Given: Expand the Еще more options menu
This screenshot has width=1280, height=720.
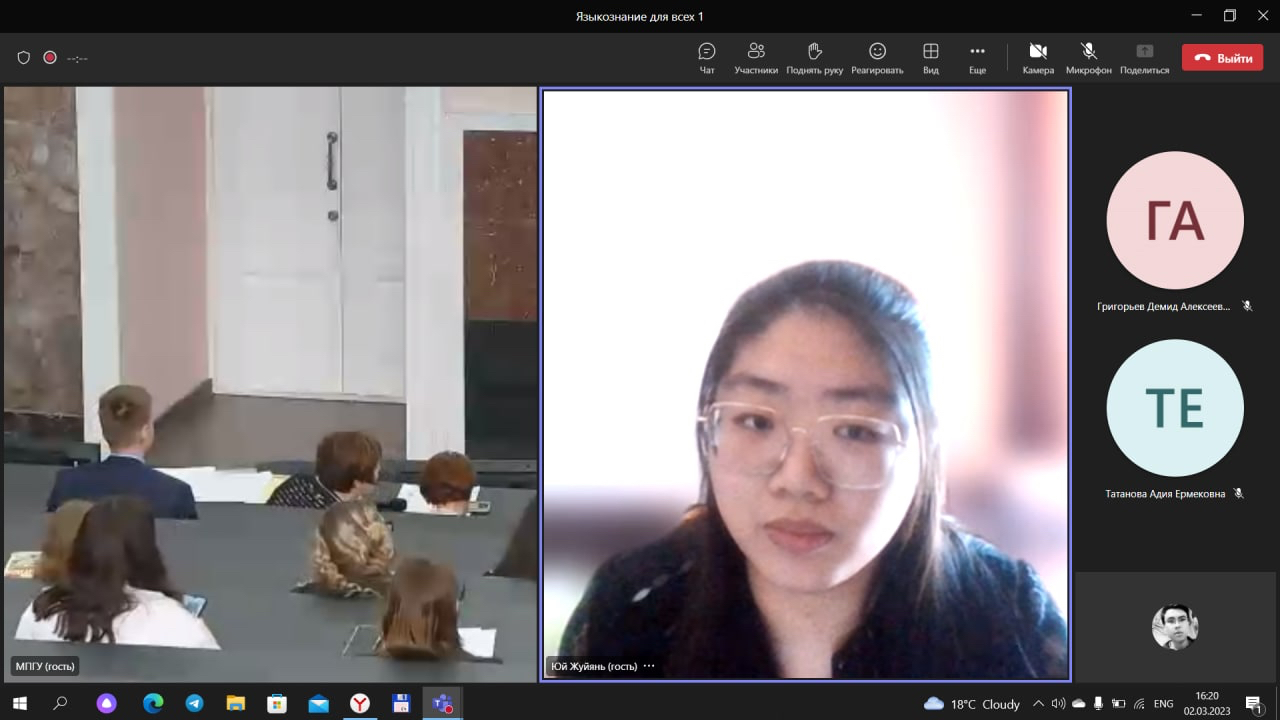Looking at the screenshot, I should (977, 58).
